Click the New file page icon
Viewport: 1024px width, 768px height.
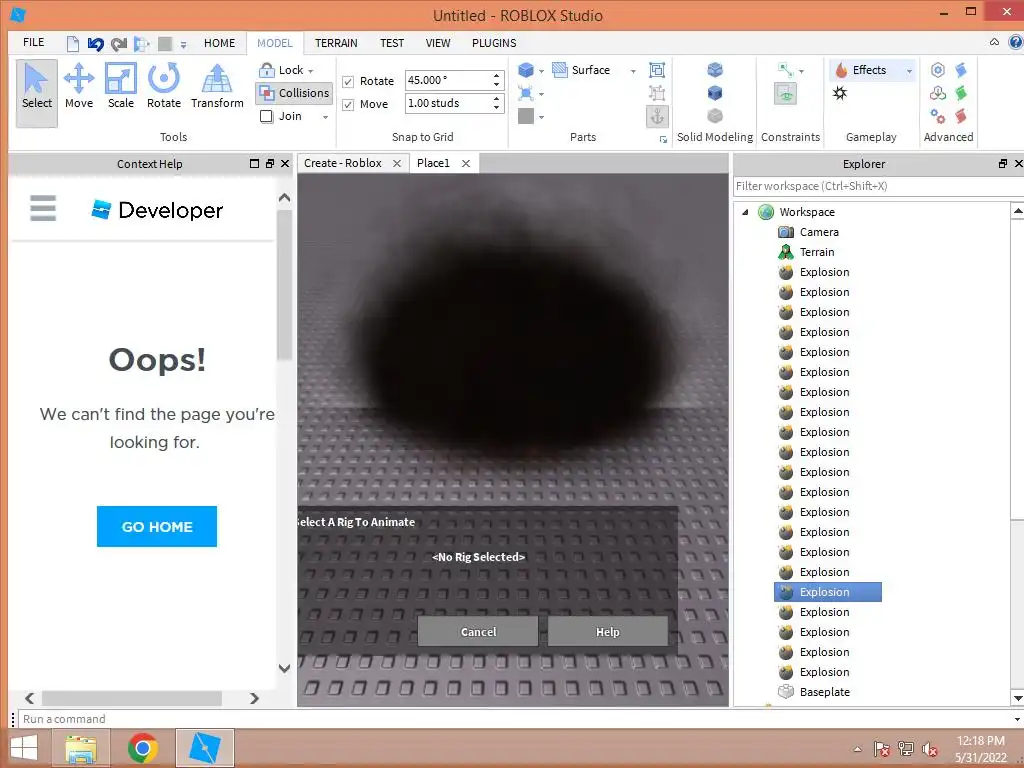click(72, 44)
